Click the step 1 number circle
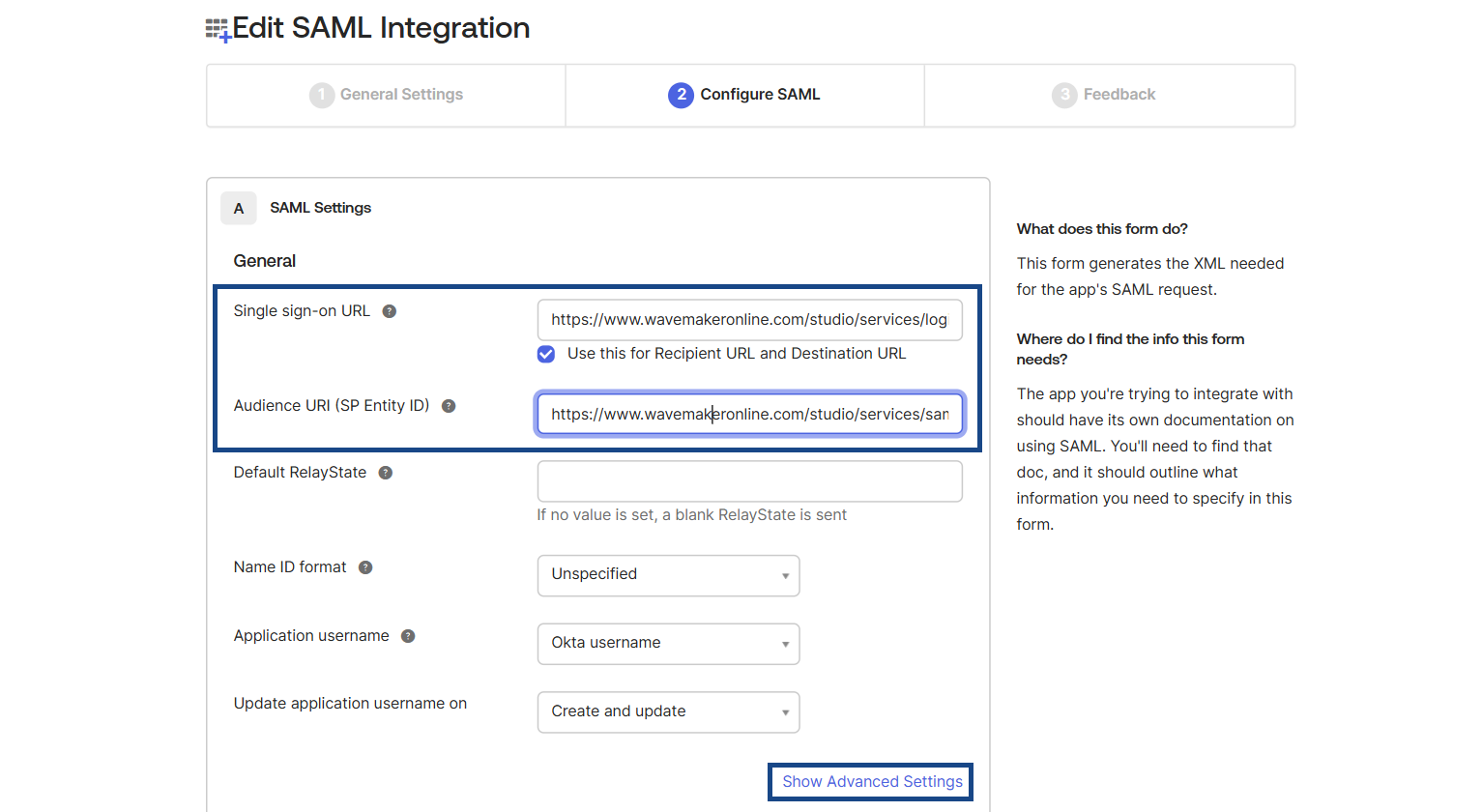Screen dimensions: 1482x812 pyautogui.click(x=321, y=95)
